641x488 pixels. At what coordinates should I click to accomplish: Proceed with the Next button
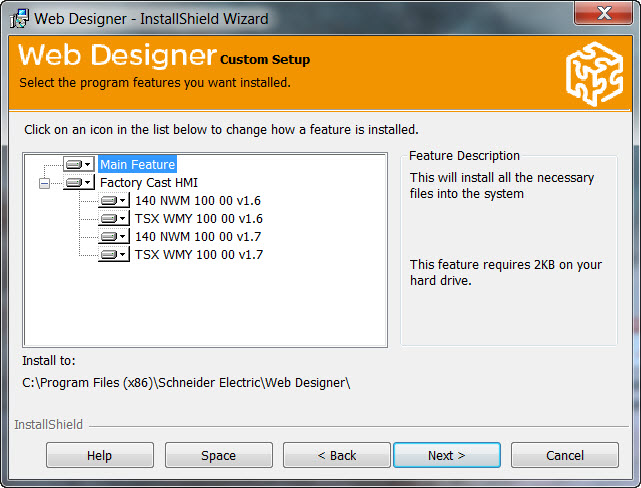447,455
